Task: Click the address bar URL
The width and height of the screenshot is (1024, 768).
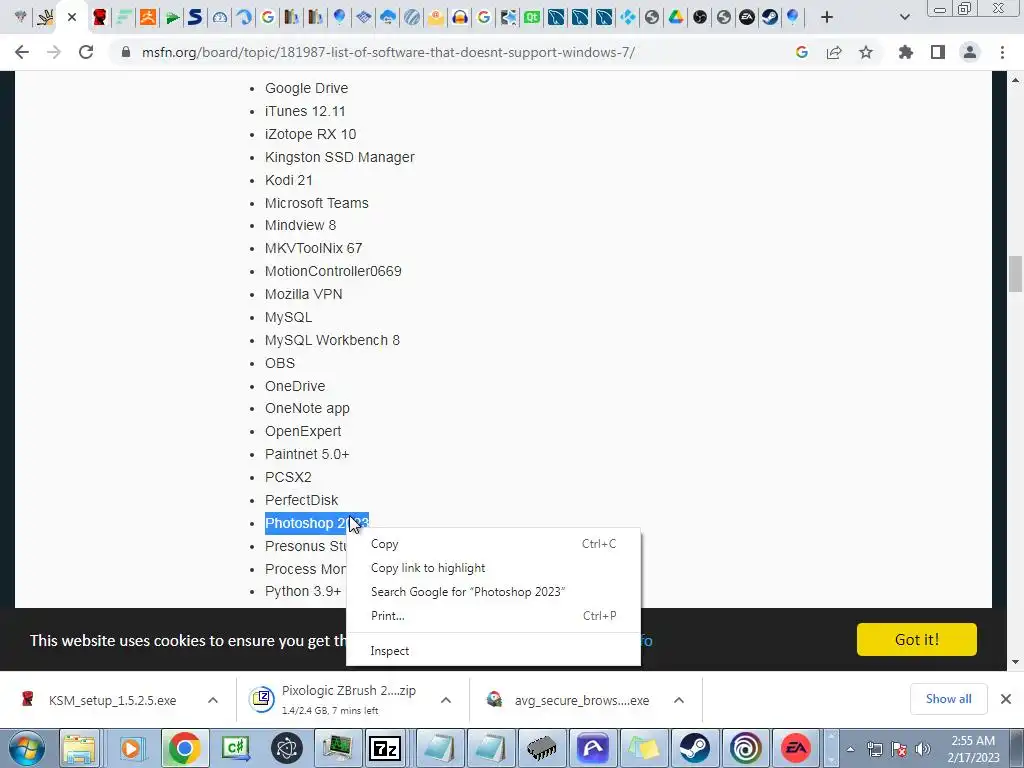Action: (388, 52)
